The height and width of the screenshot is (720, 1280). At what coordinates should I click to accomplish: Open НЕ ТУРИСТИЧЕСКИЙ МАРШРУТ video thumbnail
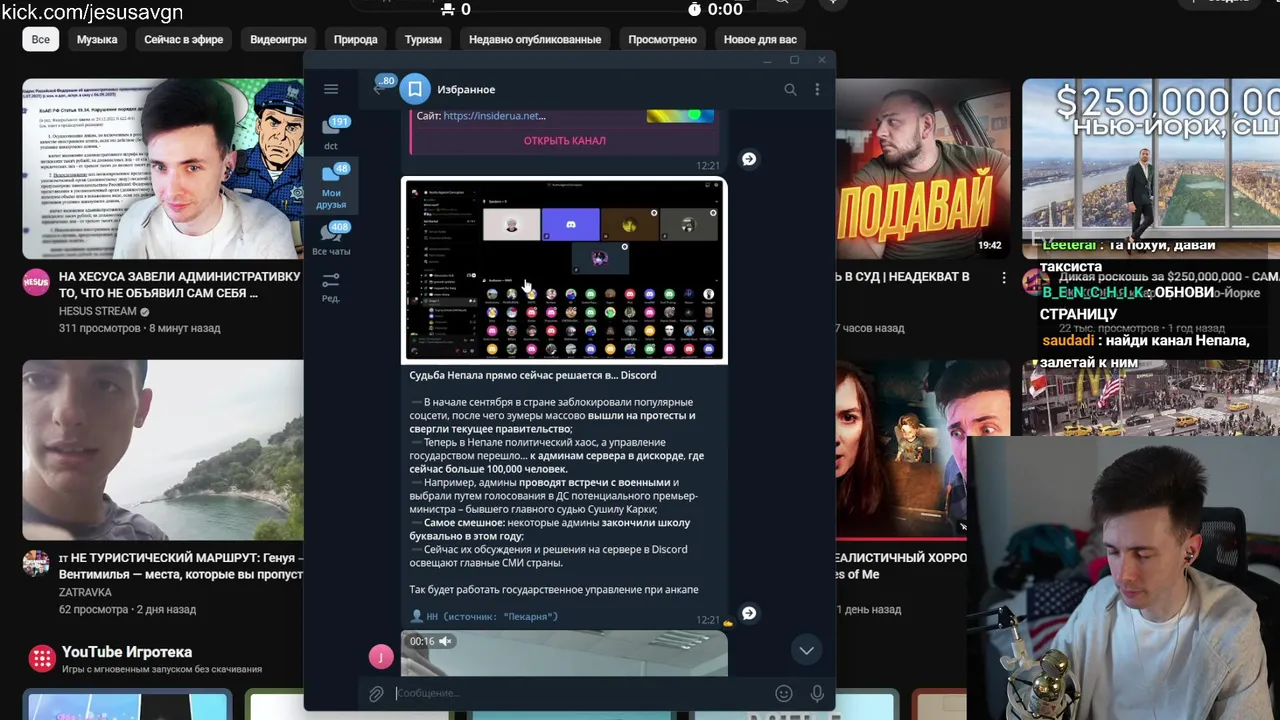(x=163, y=450)
